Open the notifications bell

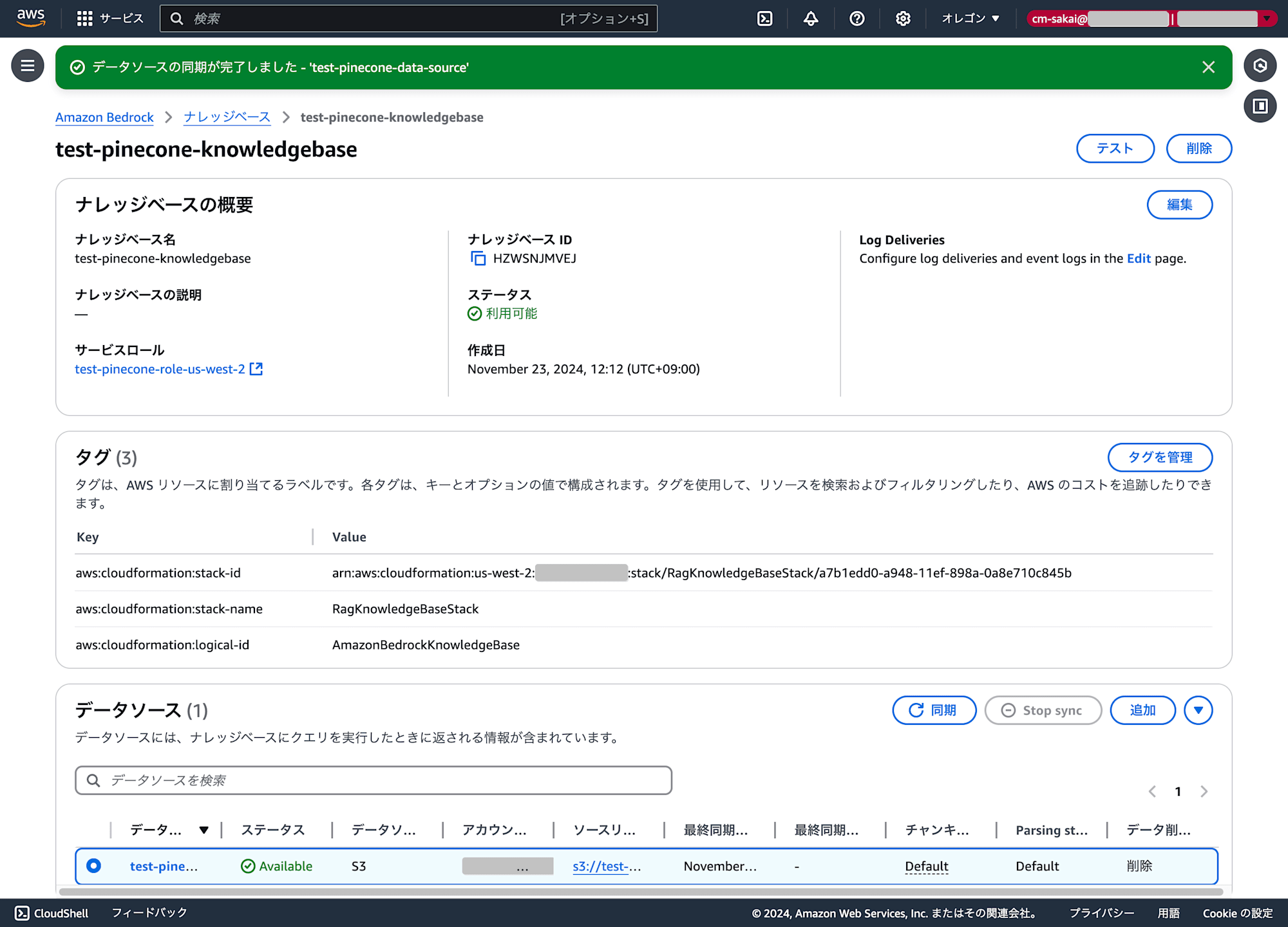(811, 19)
